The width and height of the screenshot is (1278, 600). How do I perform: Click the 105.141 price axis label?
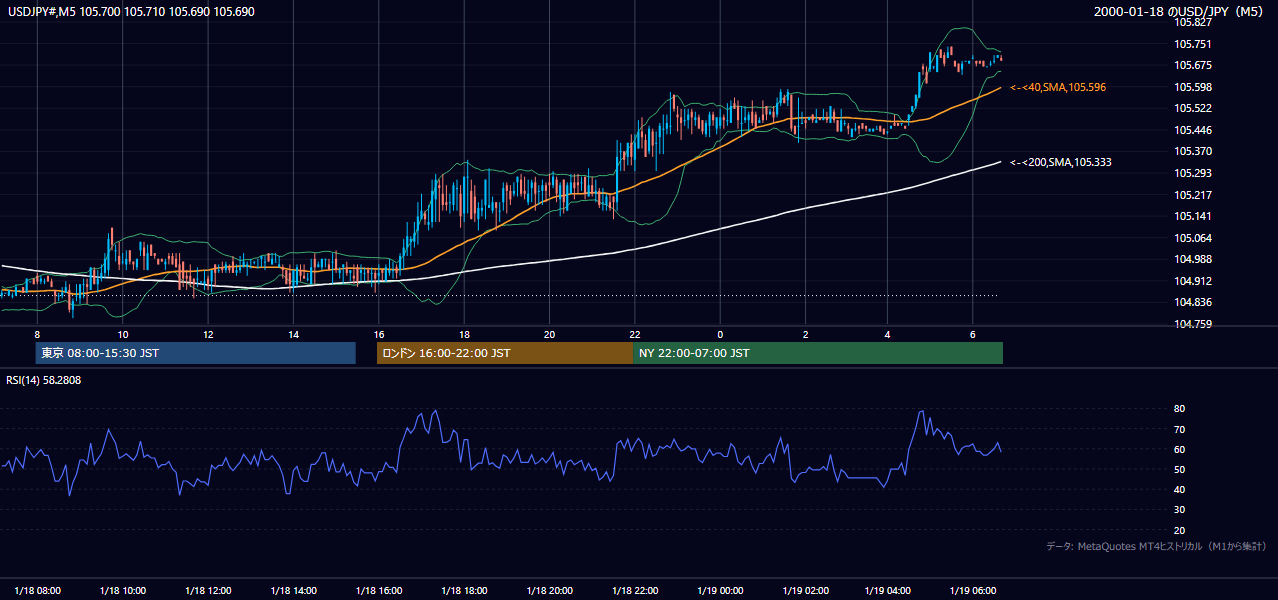[1193, 217]
